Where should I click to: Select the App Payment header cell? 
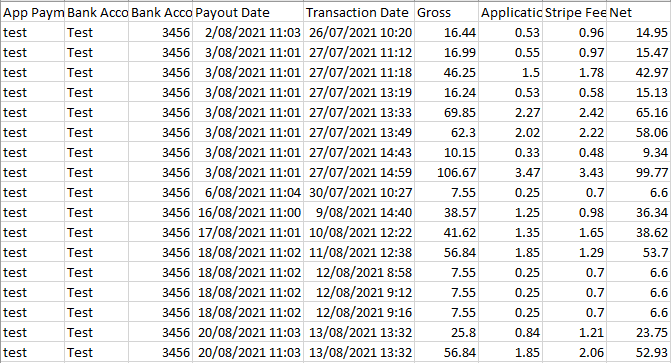33,12
